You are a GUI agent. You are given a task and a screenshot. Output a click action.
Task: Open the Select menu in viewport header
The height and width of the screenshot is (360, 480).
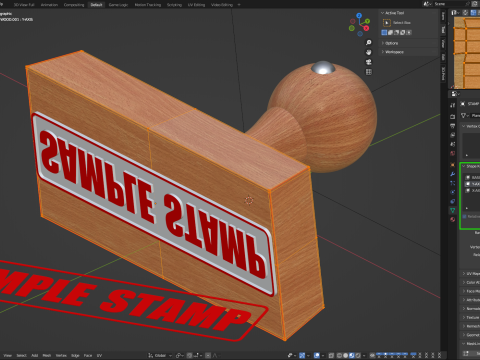(x=21, y=356)
